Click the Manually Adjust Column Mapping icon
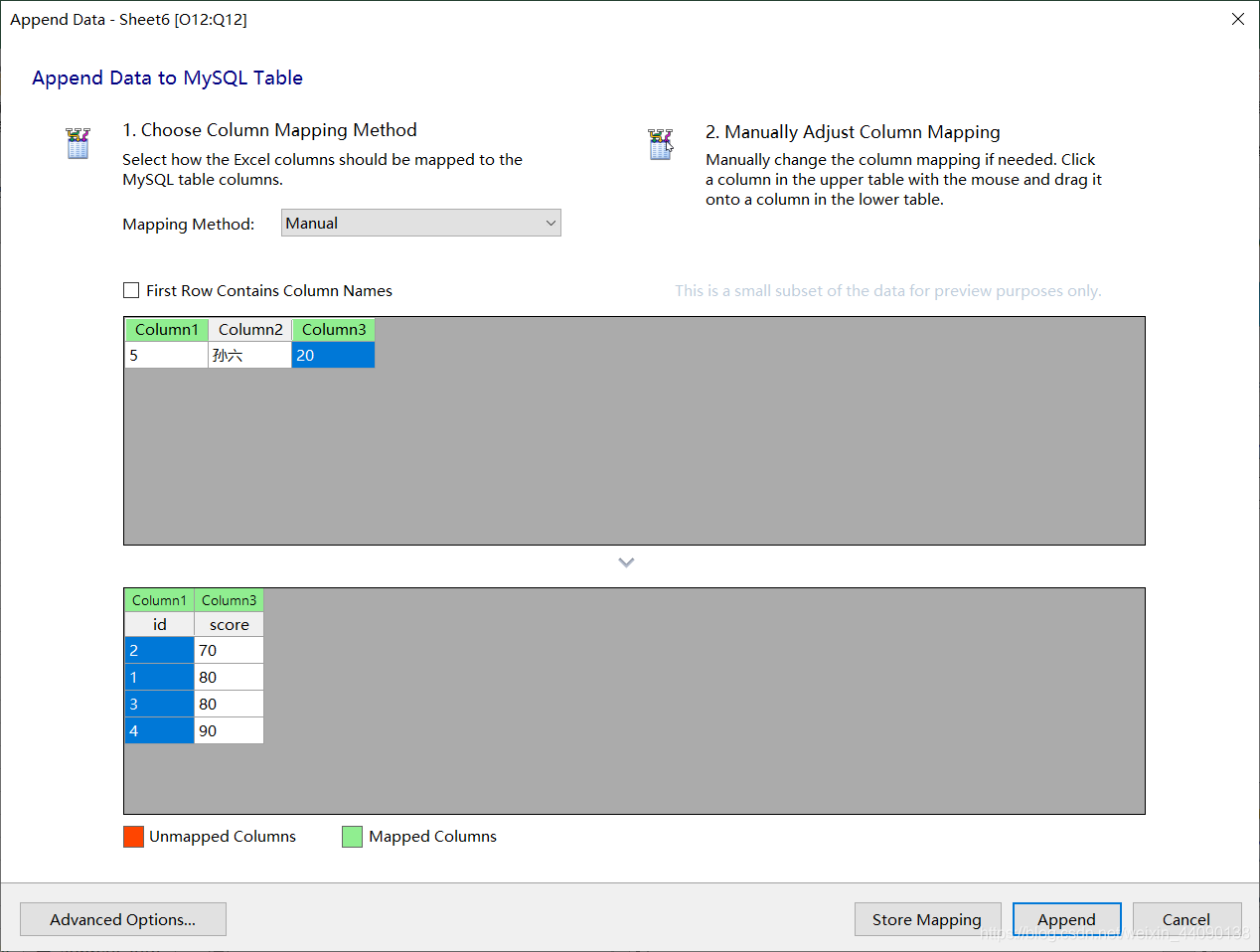Viewport: 1260px width, 952px height. coord(660,144)
